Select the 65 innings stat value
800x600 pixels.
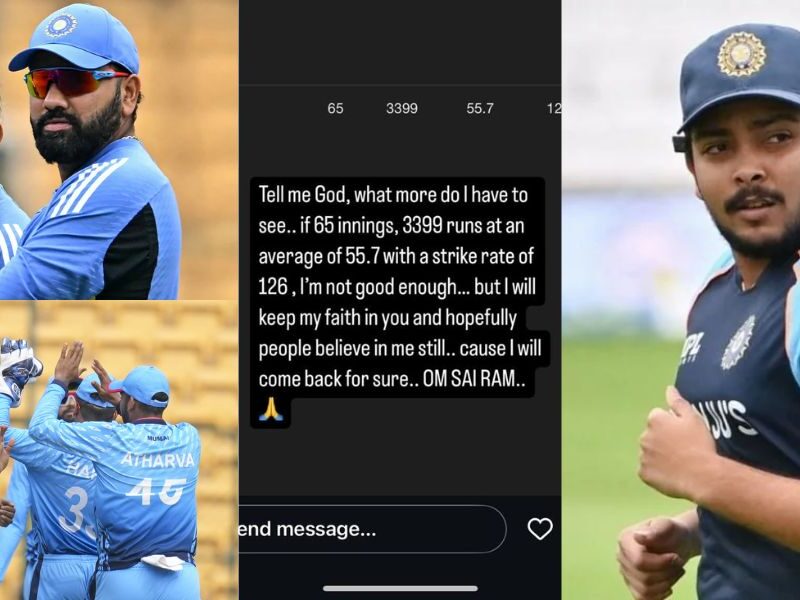335,108
